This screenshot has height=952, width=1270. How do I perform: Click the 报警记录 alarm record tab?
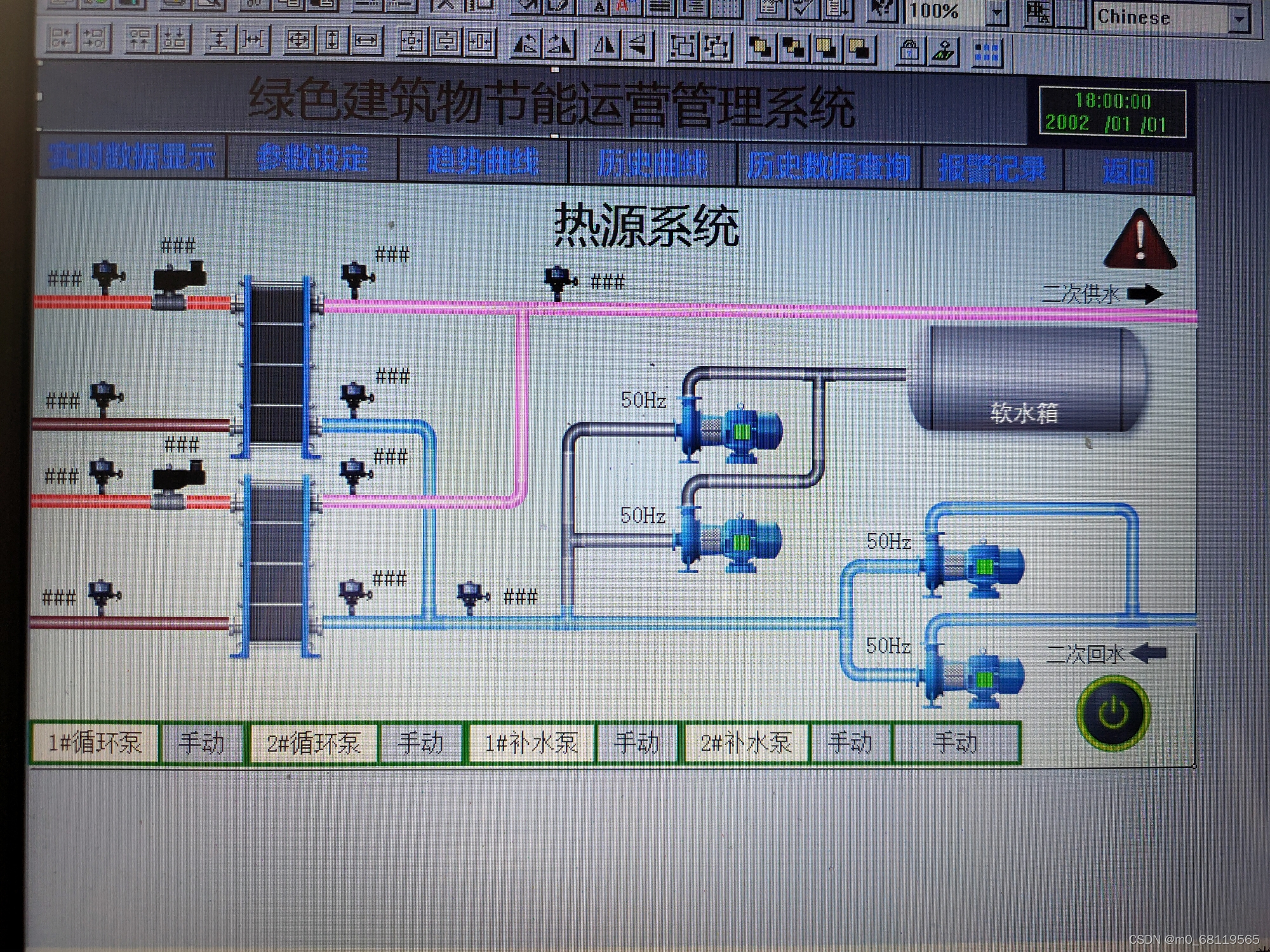pyautogui.click(x=992, y=169)
